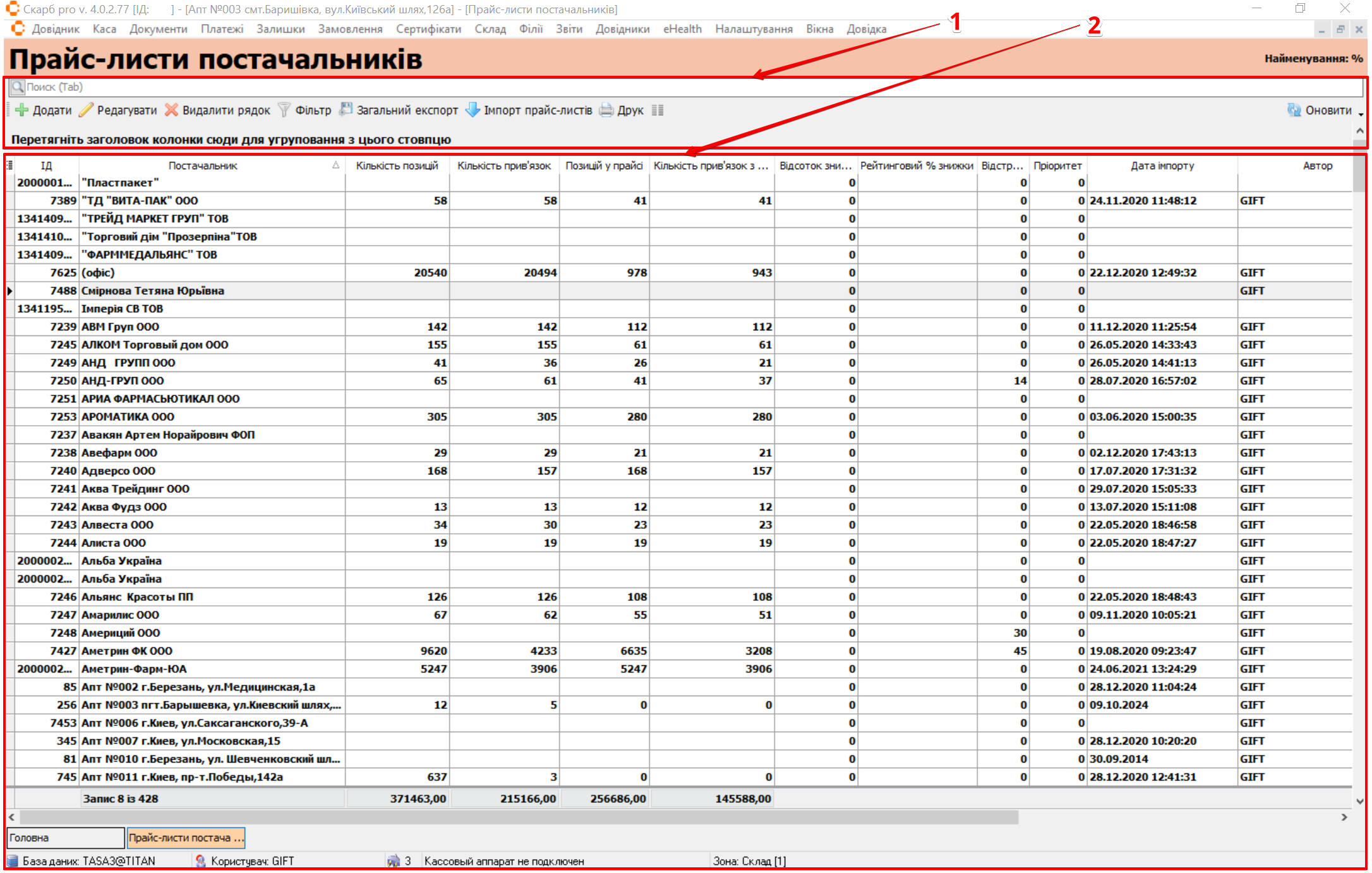1372x873 pixels.
Task: Switch to the Головна tab
Action: [x=65, y=838]
